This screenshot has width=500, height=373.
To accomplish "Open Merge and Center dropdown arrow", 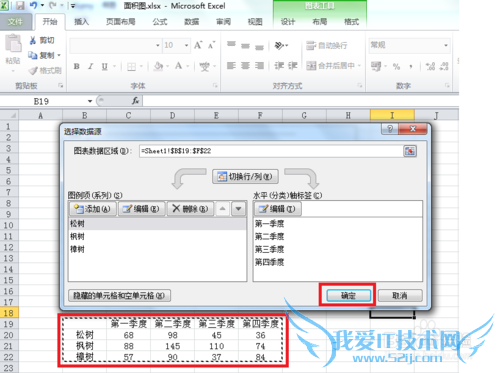I will pos(359,66).
